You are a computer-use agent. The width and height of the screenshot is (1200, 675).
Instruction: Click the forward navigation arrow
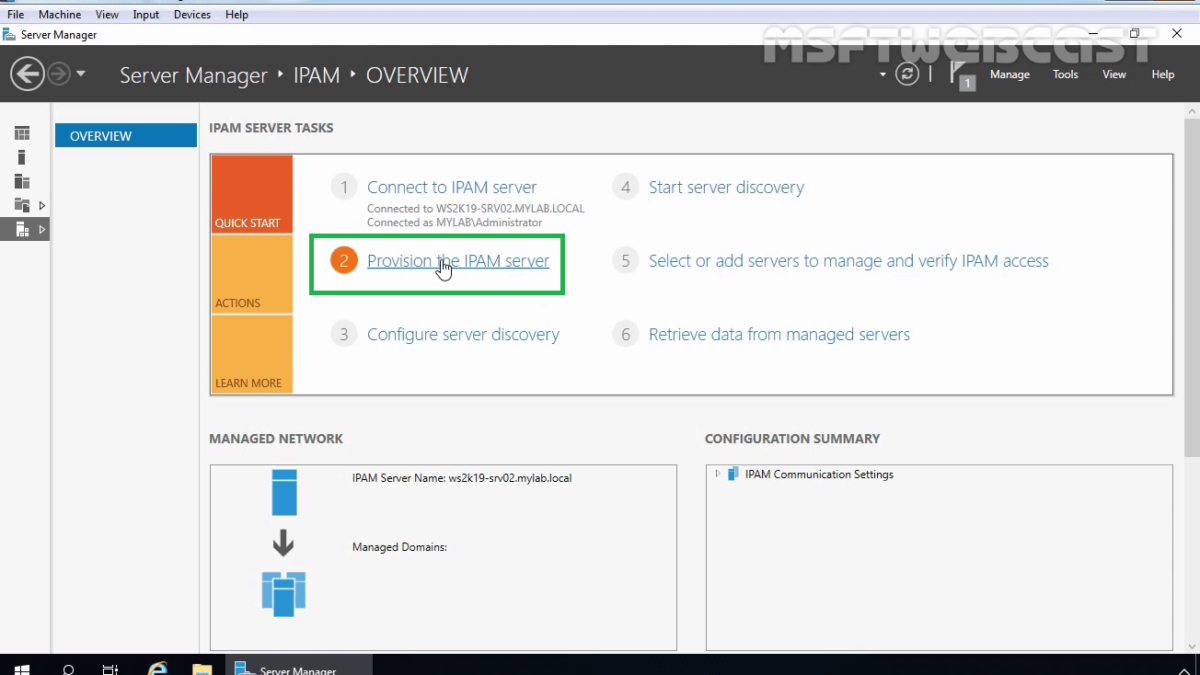tap(60, 74)
